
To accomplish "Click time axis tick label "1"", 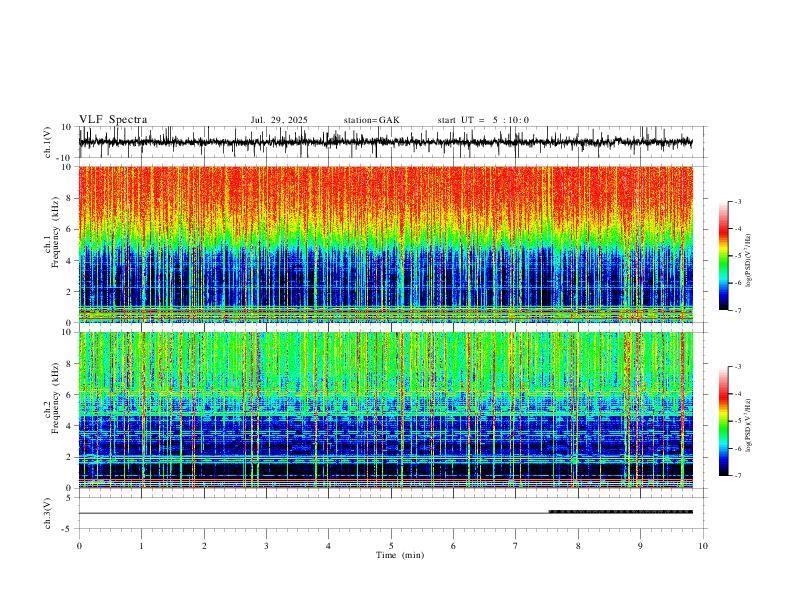I will tap(141, 546).
